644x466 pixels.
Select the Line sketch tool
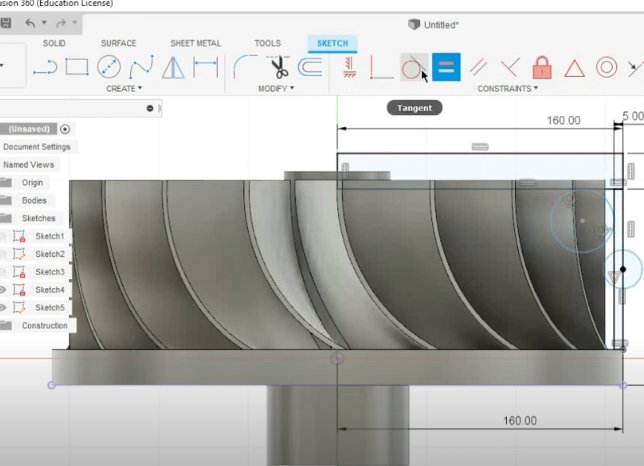coord(44,68)
